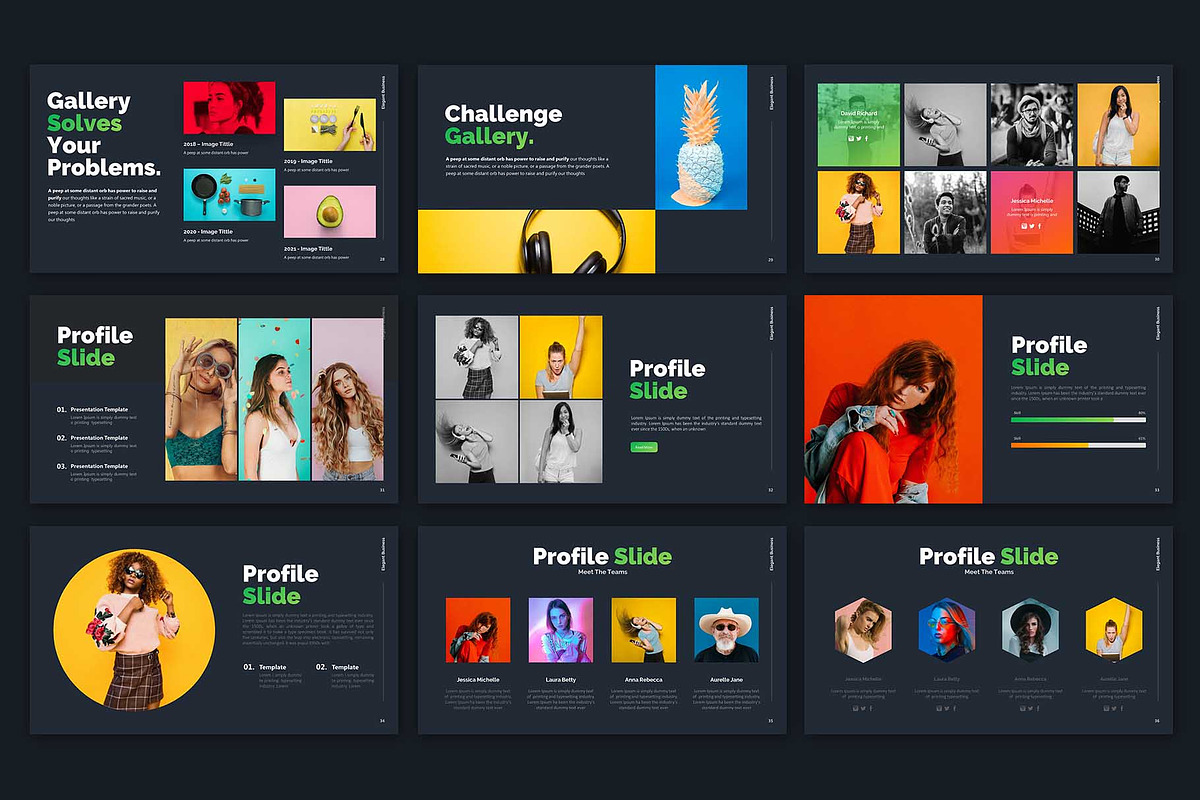This screenshot has height=800, width=1200.
Task: Click curly-haired woman on pink panel
Action: [348, 399]
